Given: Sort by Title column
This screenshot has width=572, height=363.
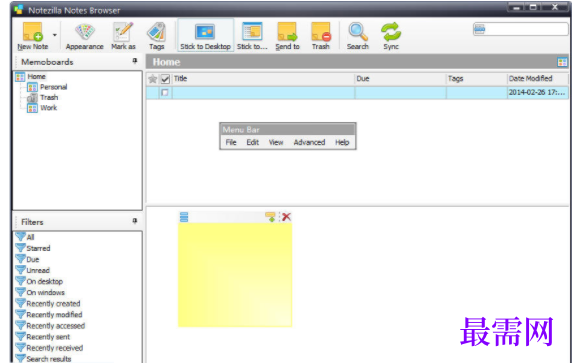Looking at the screenshot, I should click(x=263, y=79).
